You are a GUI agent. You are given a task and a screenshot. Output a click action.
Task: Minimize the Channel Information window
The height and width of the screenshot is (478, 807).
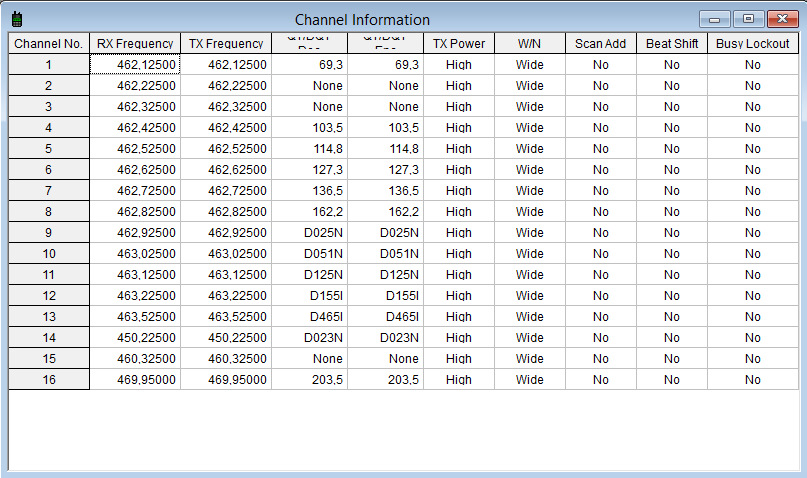[714, 19]
